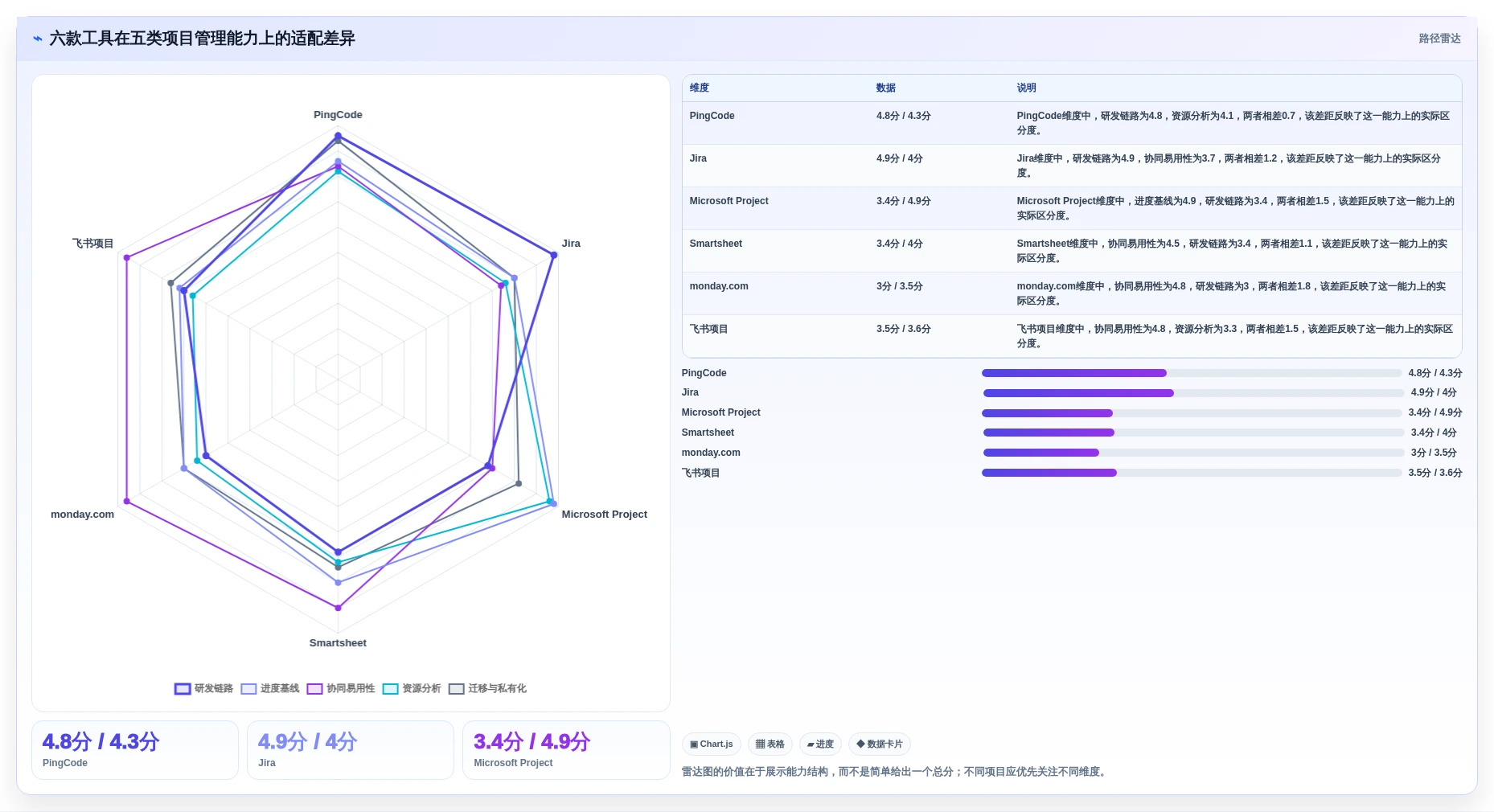Viewport: 1494px width, 812px height.
Task: Select the 进度 chip
Action: click(x=820, y=744)
